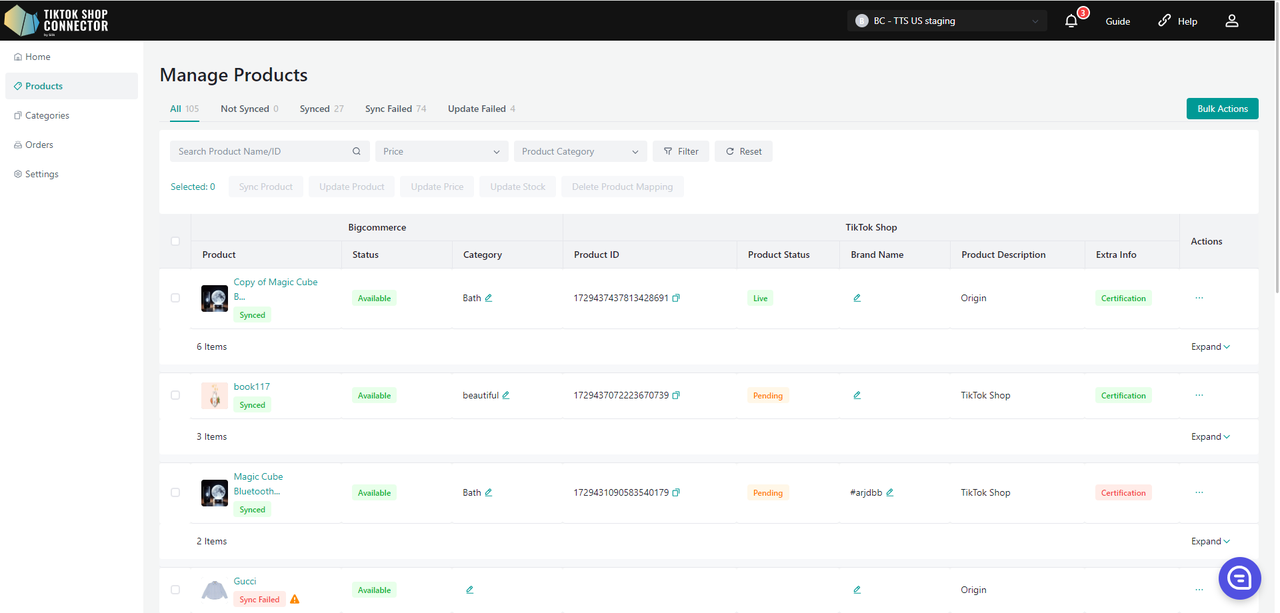
Task: Click the search magnifier icon
Action: point(357,152)
